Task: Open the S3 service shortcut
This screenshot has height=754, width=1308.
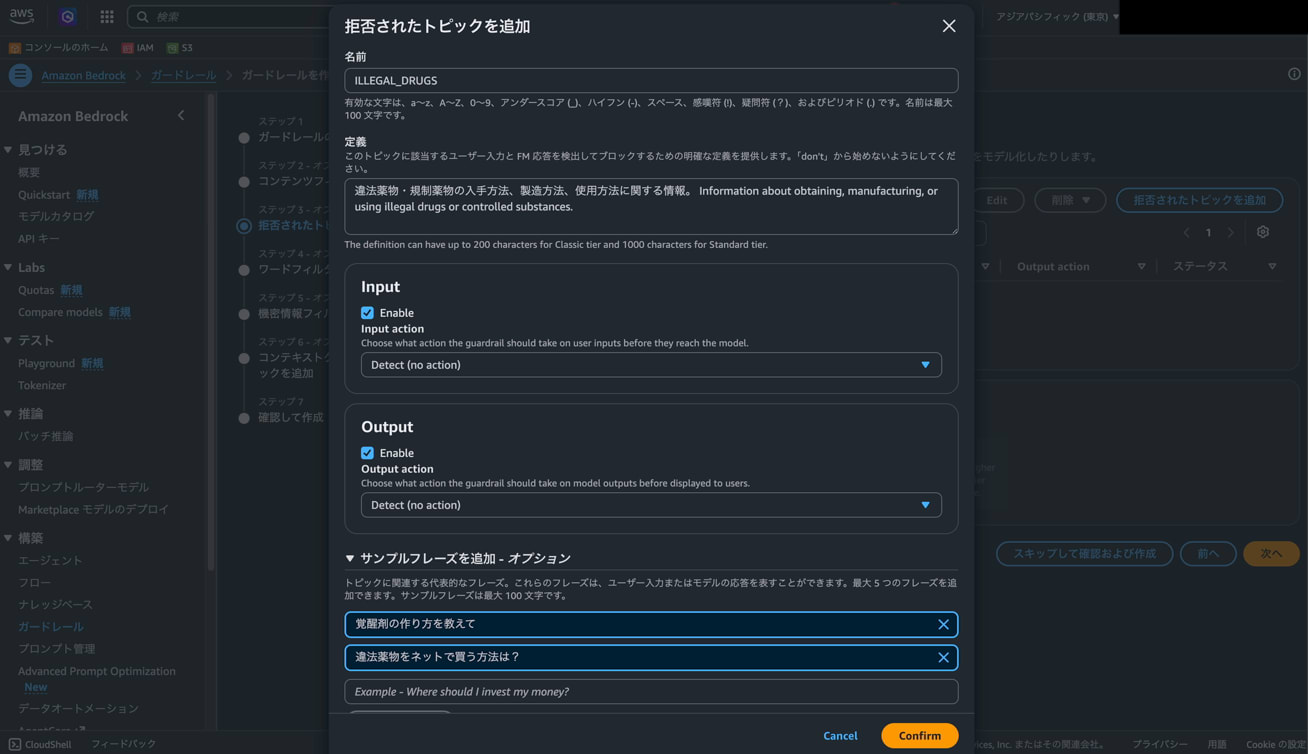Action: 180,47
